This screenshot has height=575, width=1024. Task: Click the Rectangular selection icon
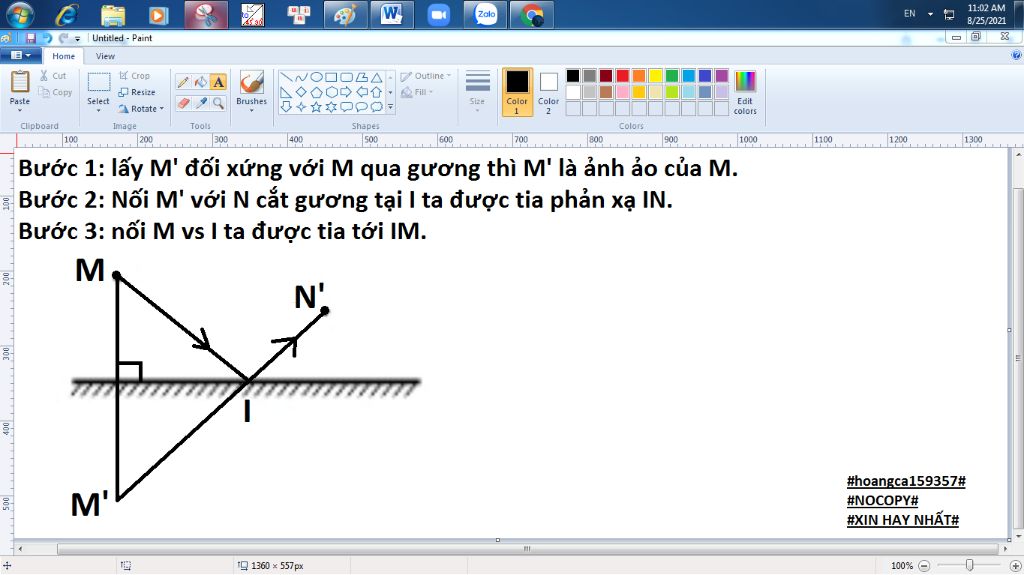tap(99, 82)
